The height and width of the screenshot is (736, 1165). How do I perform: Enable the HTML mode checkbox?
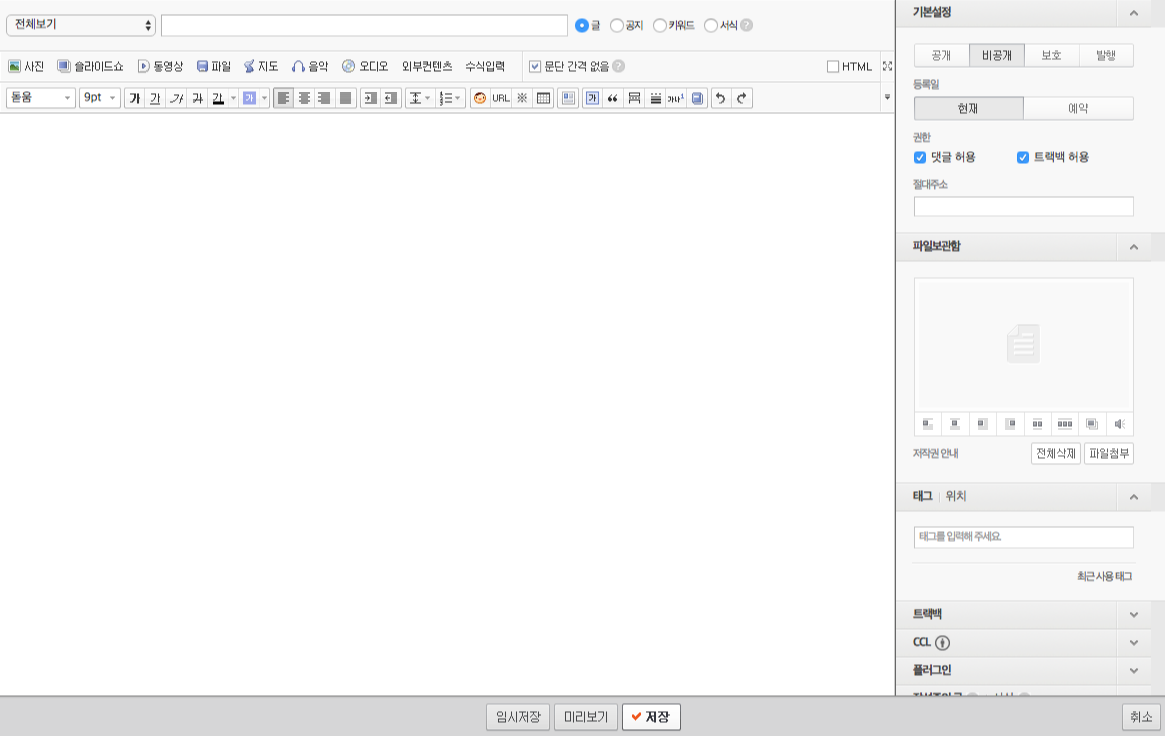point(833,67)
